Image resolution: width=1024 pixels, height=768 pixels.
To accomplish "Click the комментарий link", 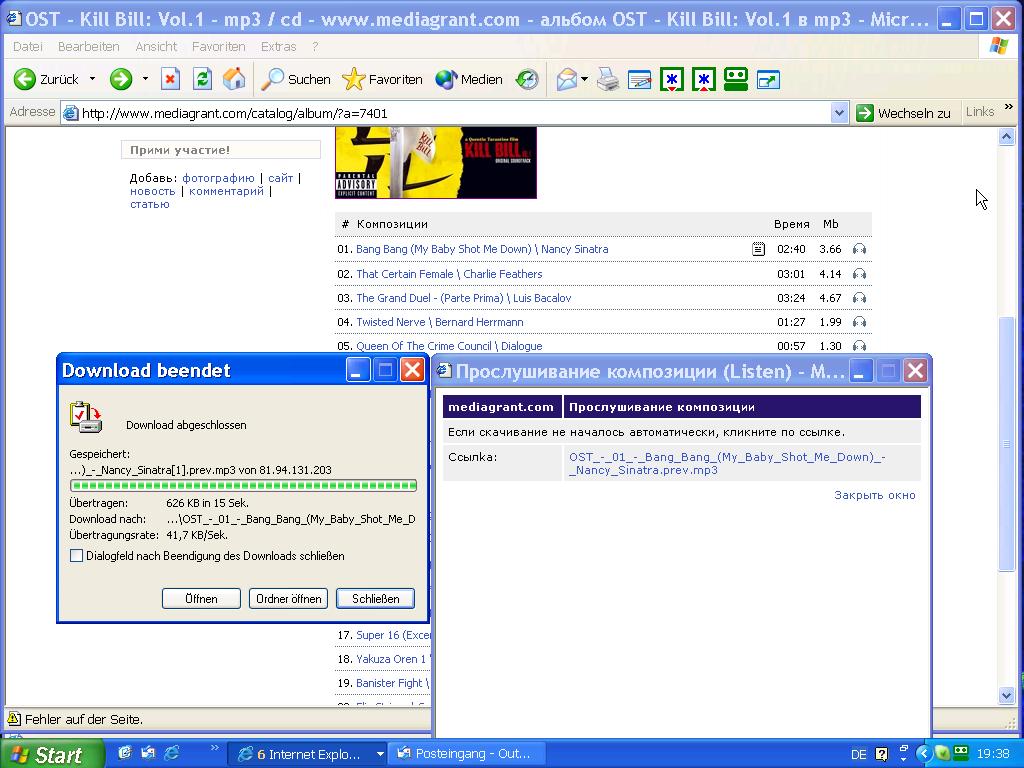I will click(227, 191).
